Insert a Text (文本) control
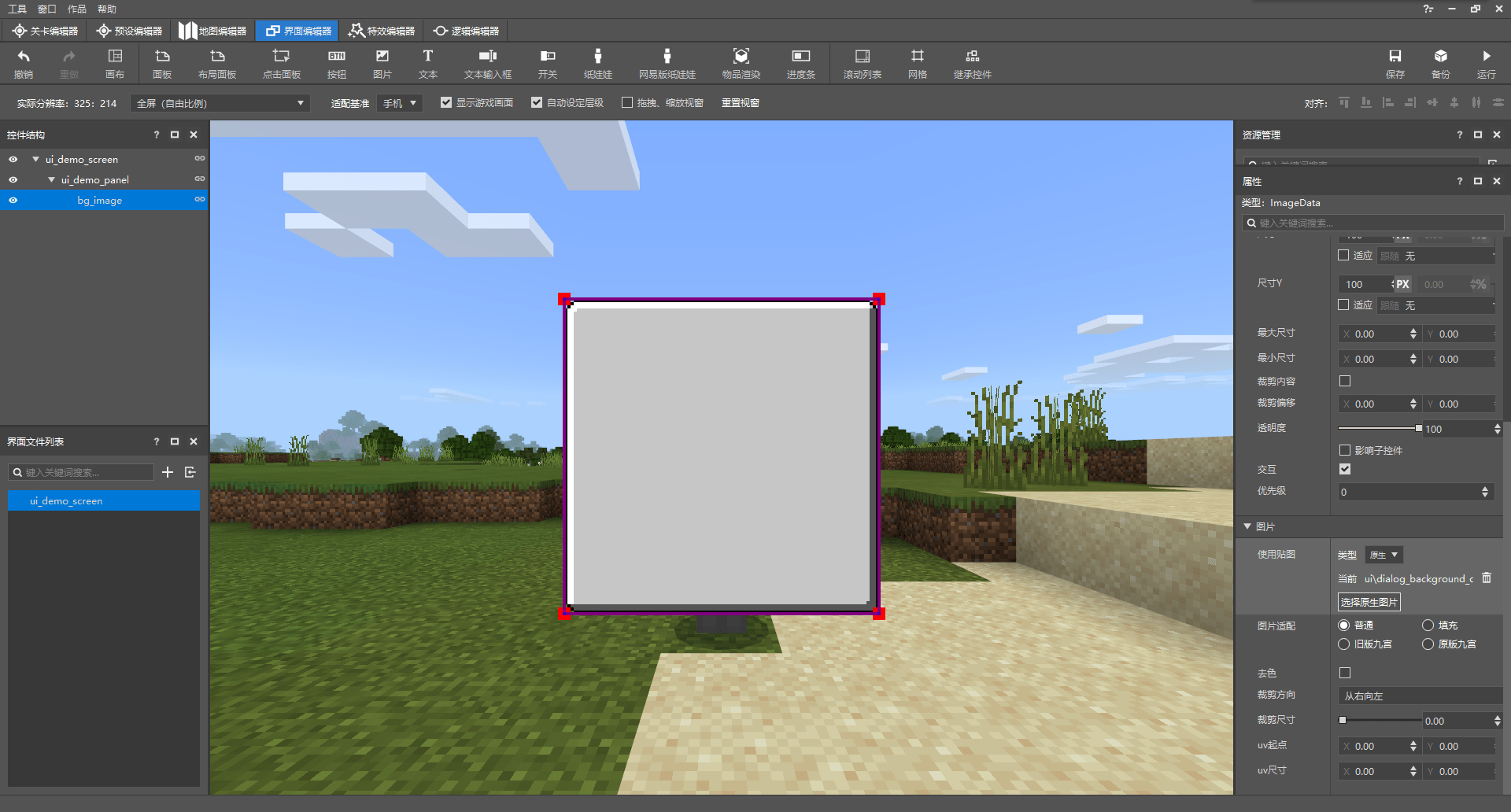Viewport: 1511px width, 812px height. tap(428, 64)
